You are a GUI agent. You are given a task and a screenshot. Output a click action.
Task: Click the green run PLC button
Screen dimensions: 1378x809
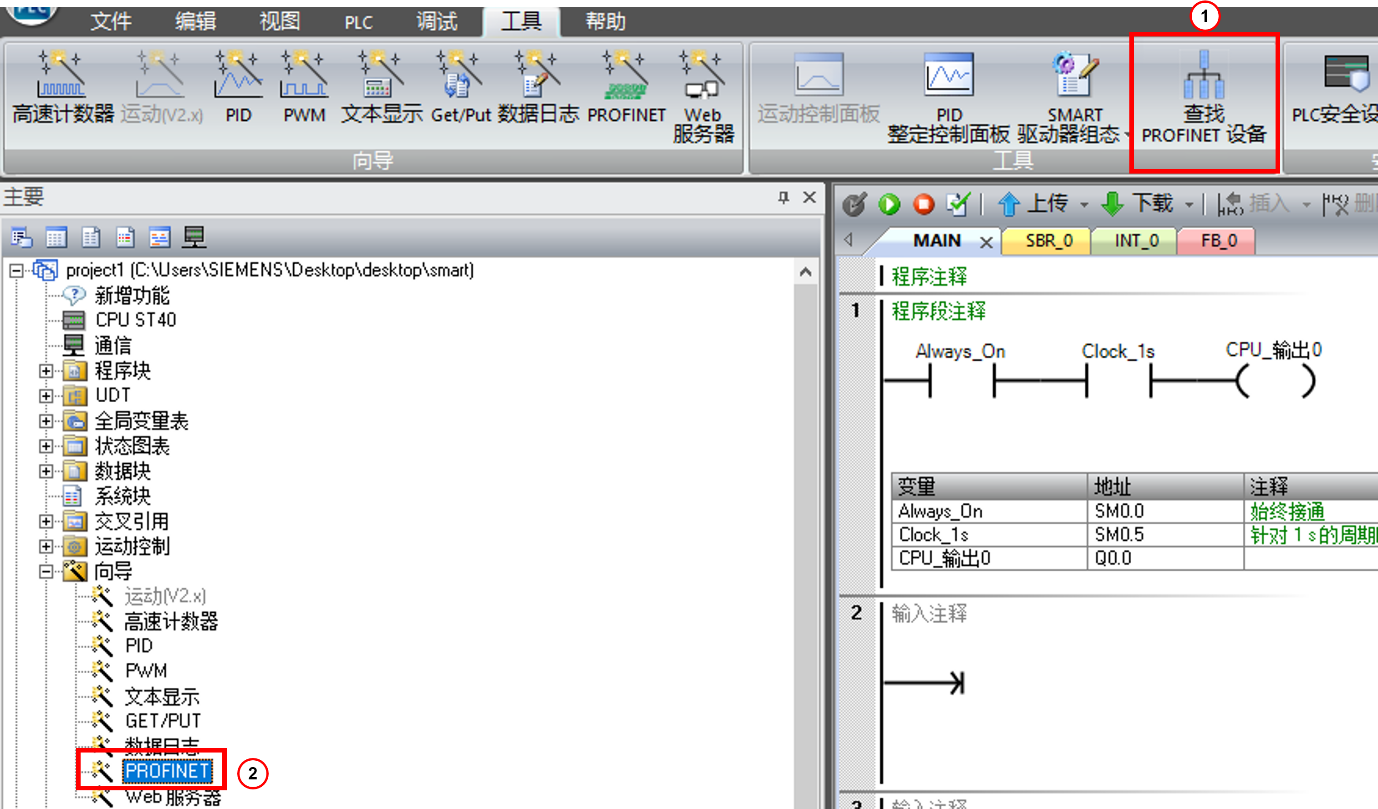(x=889, y=204)
